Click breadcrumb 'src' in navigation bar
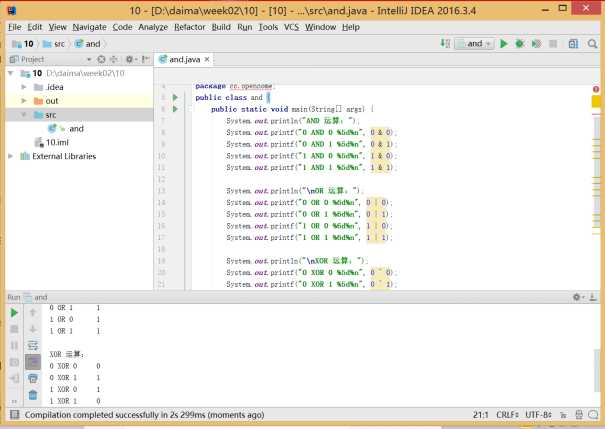The width and height of the screenshot is (605, 429). 54,44
